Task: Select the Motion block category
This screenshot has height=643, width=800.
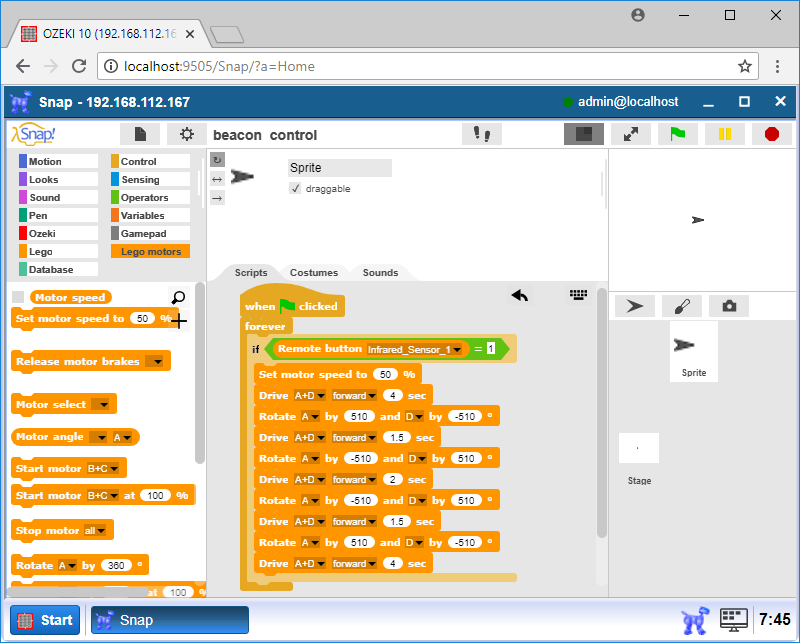Action: pyautogui.click(x=58, y=161)
